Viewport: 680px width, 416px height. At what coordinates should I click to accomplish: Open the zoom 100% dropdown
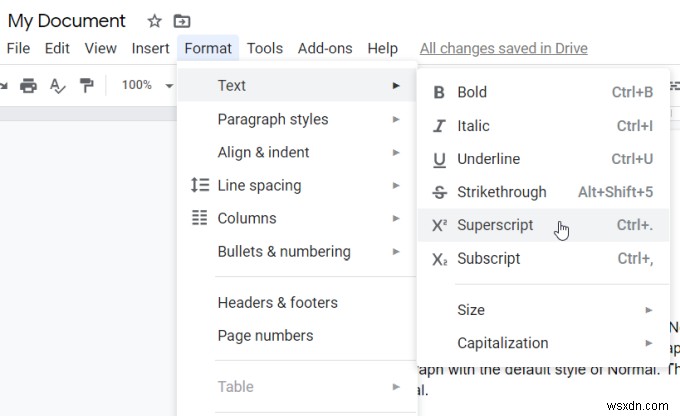(146, 85)
